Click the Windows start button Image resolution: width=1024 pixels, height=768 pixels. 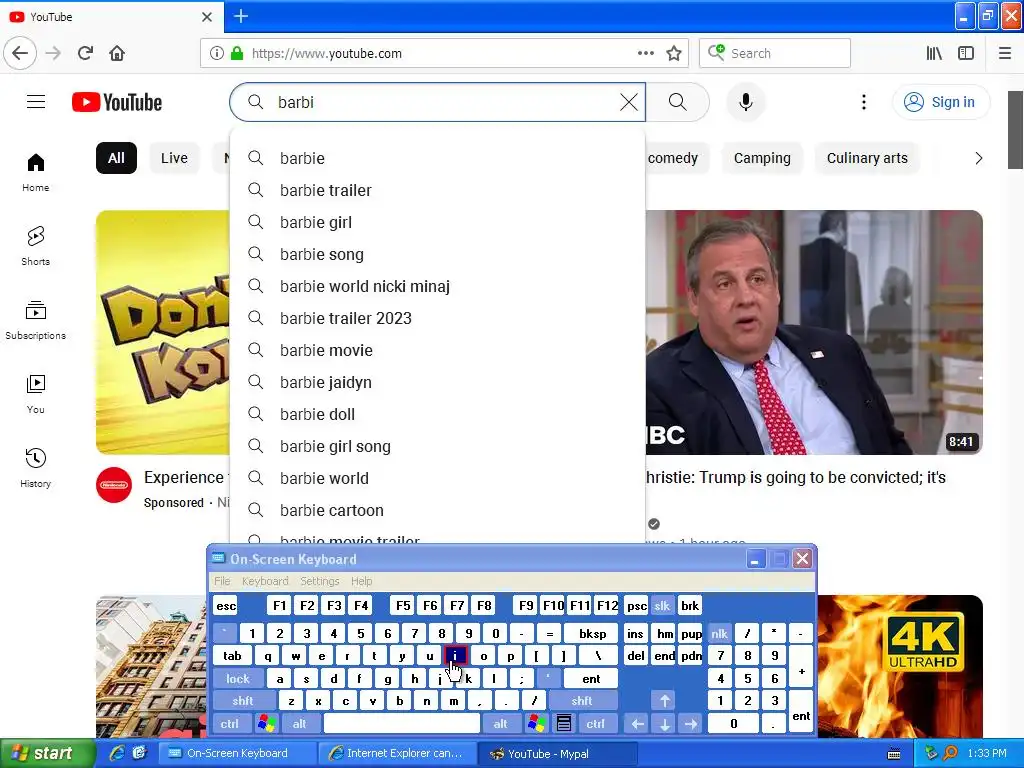click(48, 753)
